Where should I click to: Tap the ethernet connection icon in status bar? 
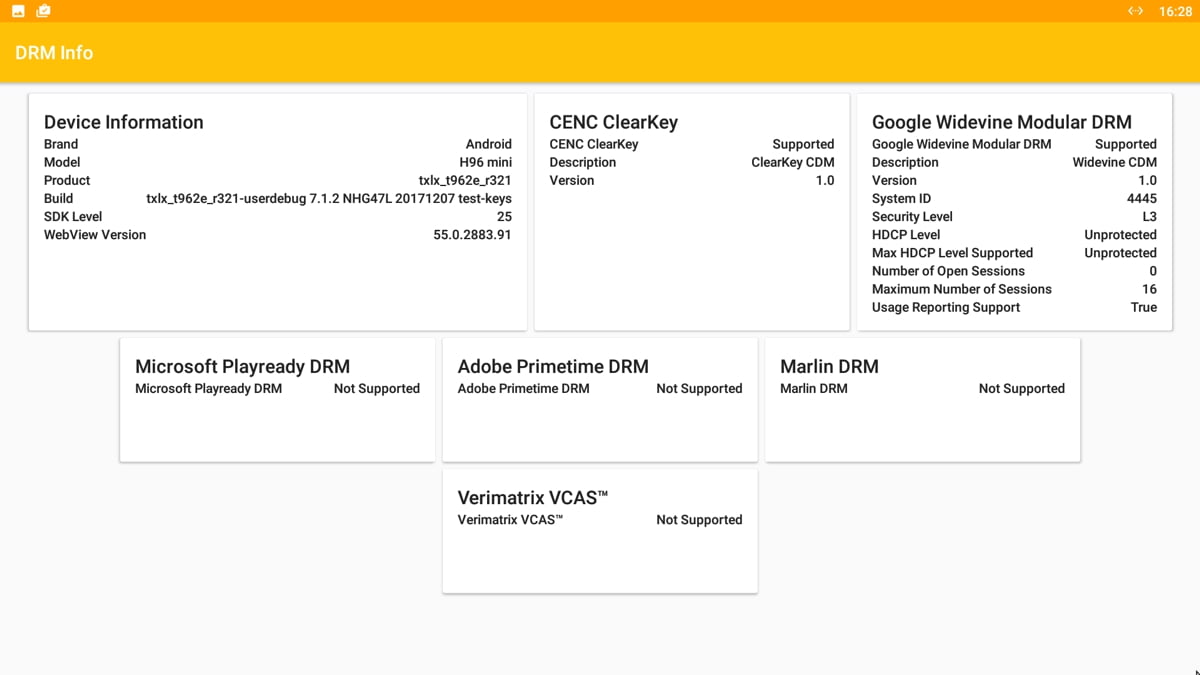tap(1135, 11)
